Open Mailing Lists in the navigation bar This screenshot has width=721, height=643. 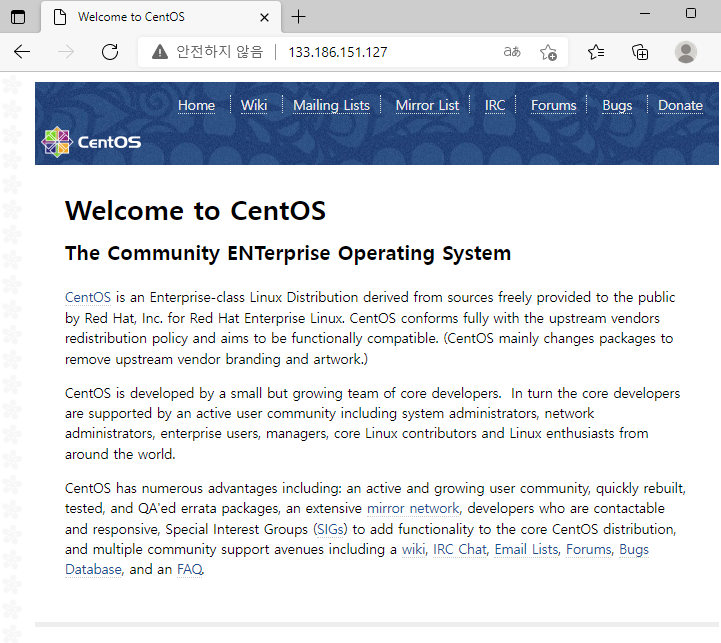click(x=332, y=105)
